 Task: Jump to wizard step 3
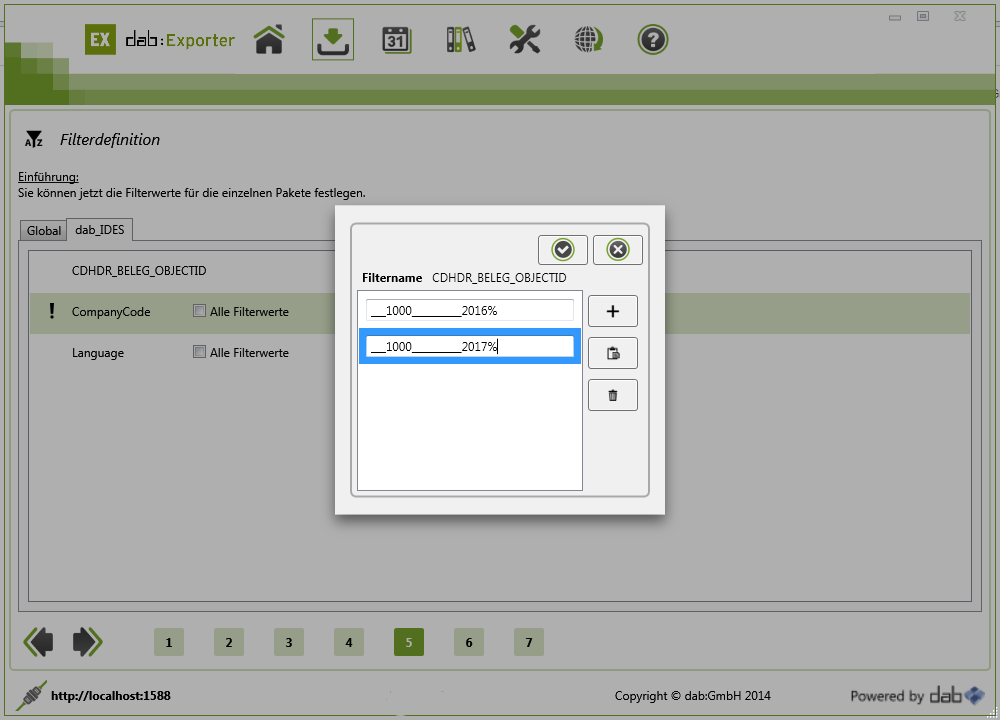click(289, 642)
